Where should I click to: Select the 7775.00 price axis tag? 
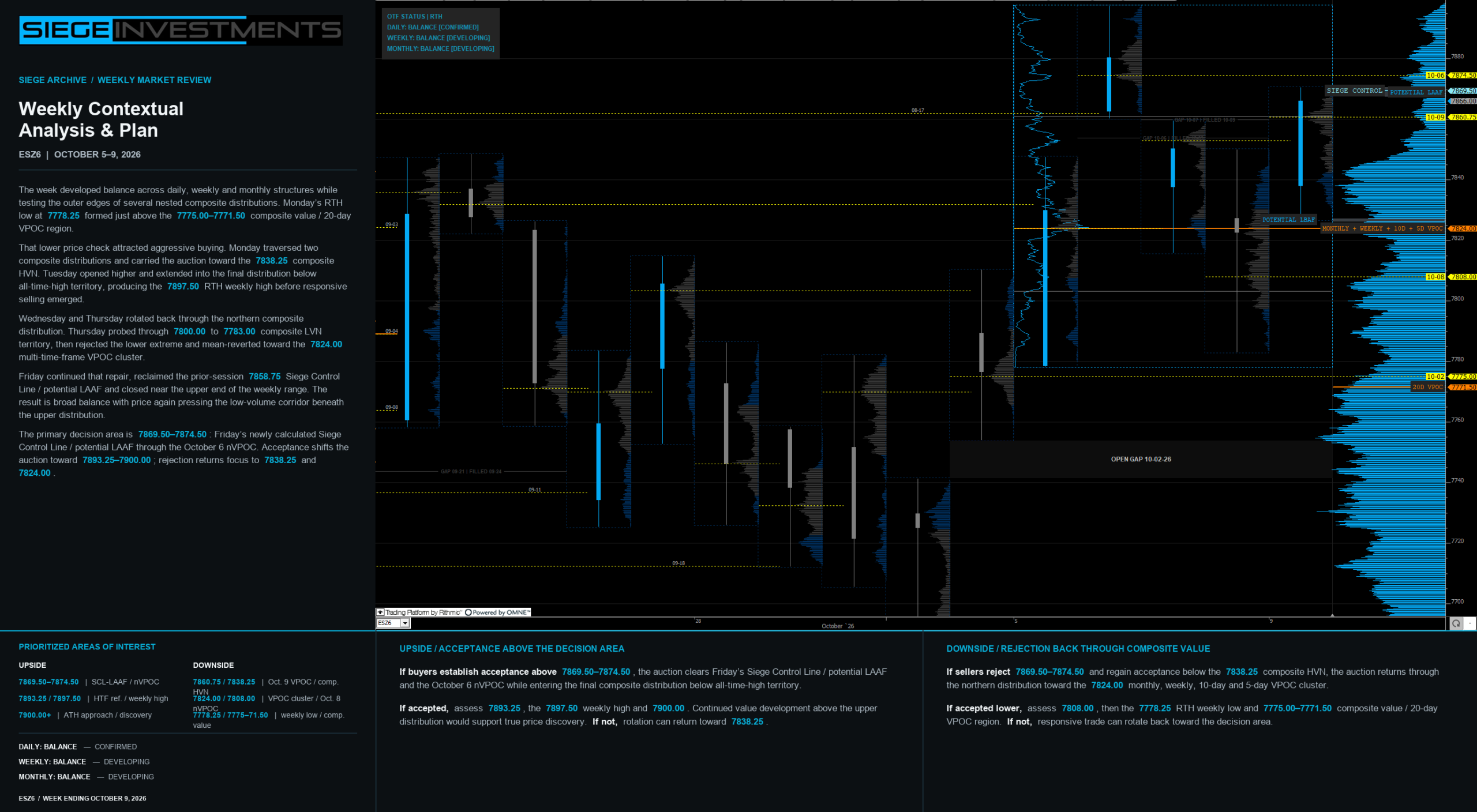[x=1463, y=377]
